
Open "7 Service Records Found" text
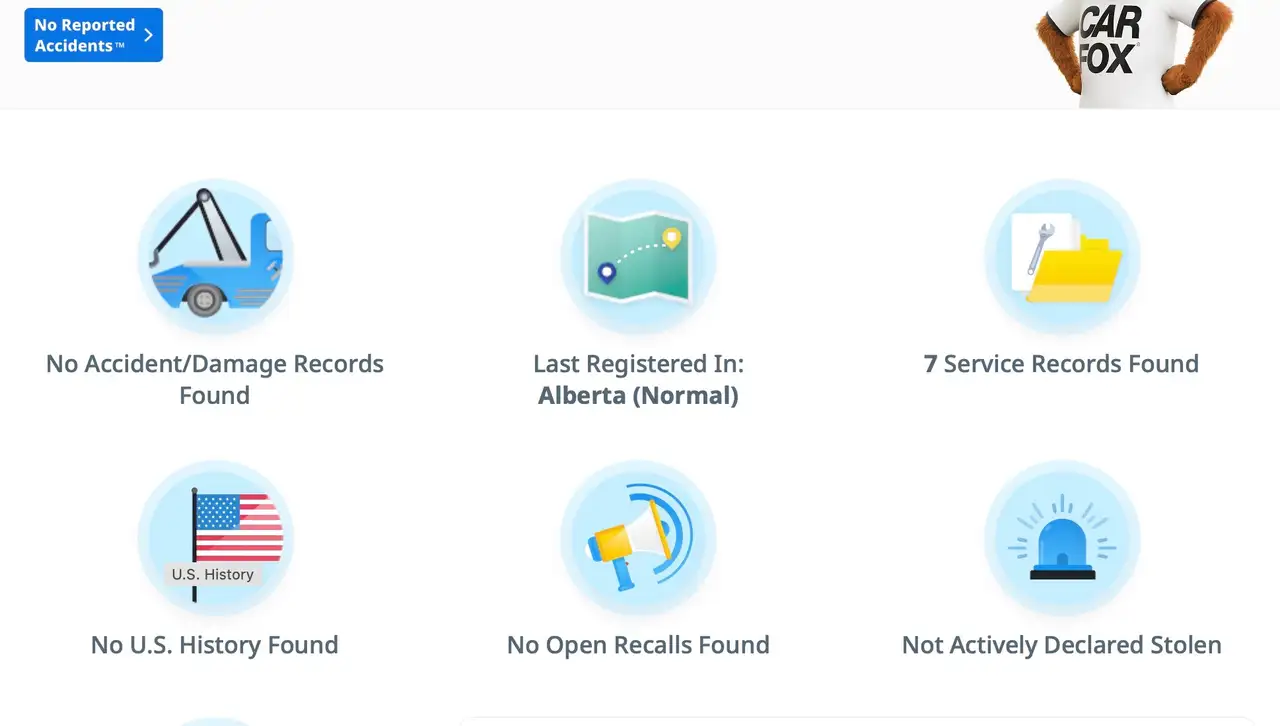pos(1062,364)
